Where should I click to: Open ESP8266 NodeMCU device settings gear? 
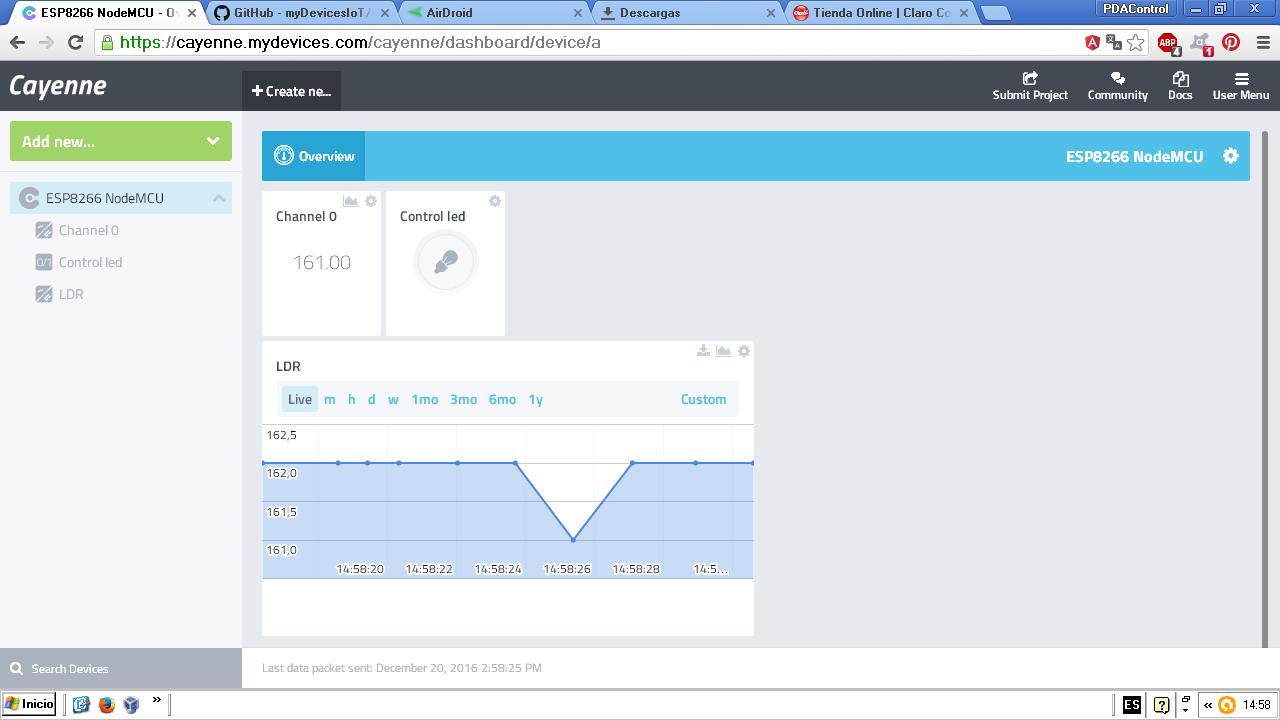(1231, 156)
